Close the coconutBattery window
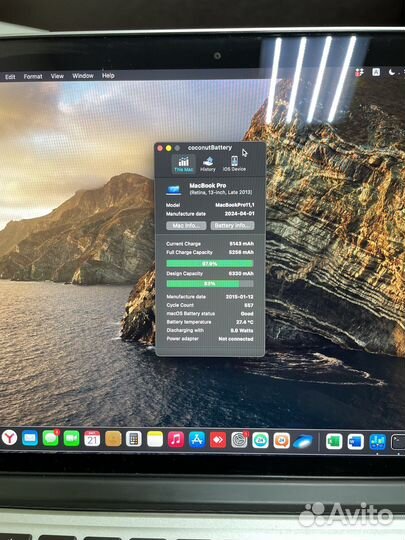This screenshot has width=405, height=540. coord(160,148)
